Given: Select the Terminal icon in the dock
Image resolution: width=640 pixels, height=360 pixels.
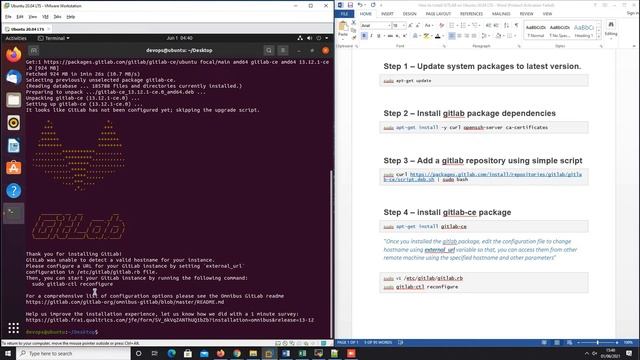Looking at the screenshot, I should coord(13,213).
